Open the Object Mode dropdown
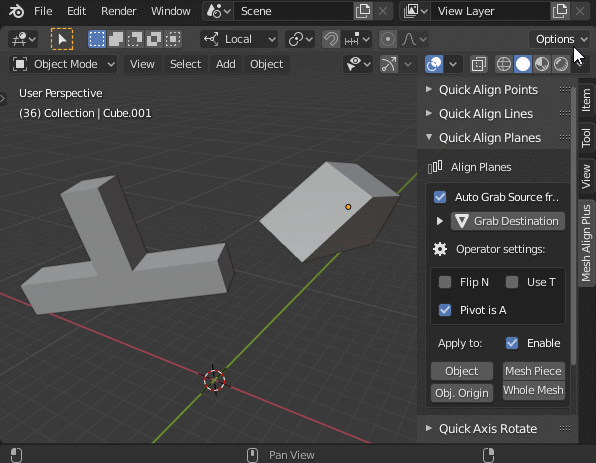Image resolution: width=596 pixels, height=463 pixels. (x=63, y=64)
